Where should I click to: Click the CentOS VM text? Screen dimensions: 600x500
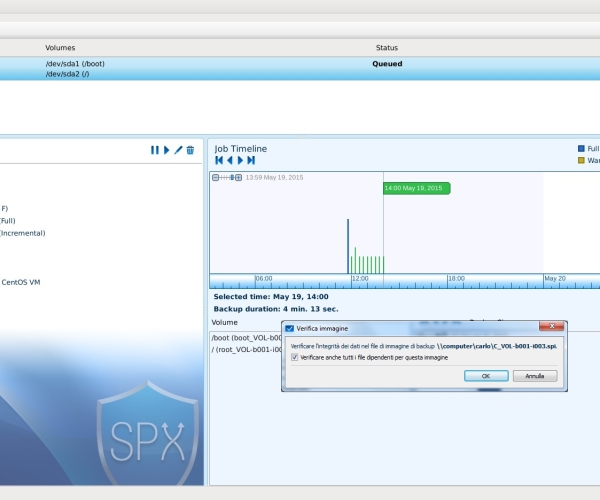(21, 282)
